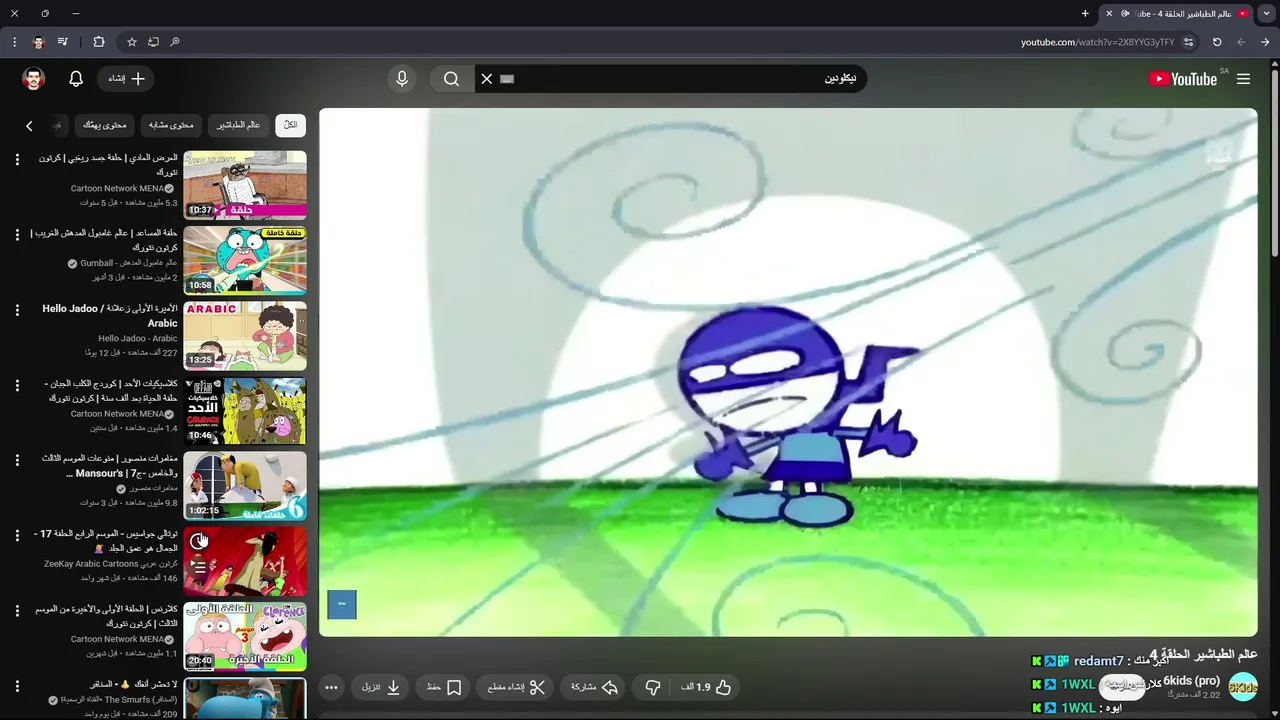Go to YouTube home via logo
The height and width of the screenshot is (720, 1280).
(x=1183, y=79)
